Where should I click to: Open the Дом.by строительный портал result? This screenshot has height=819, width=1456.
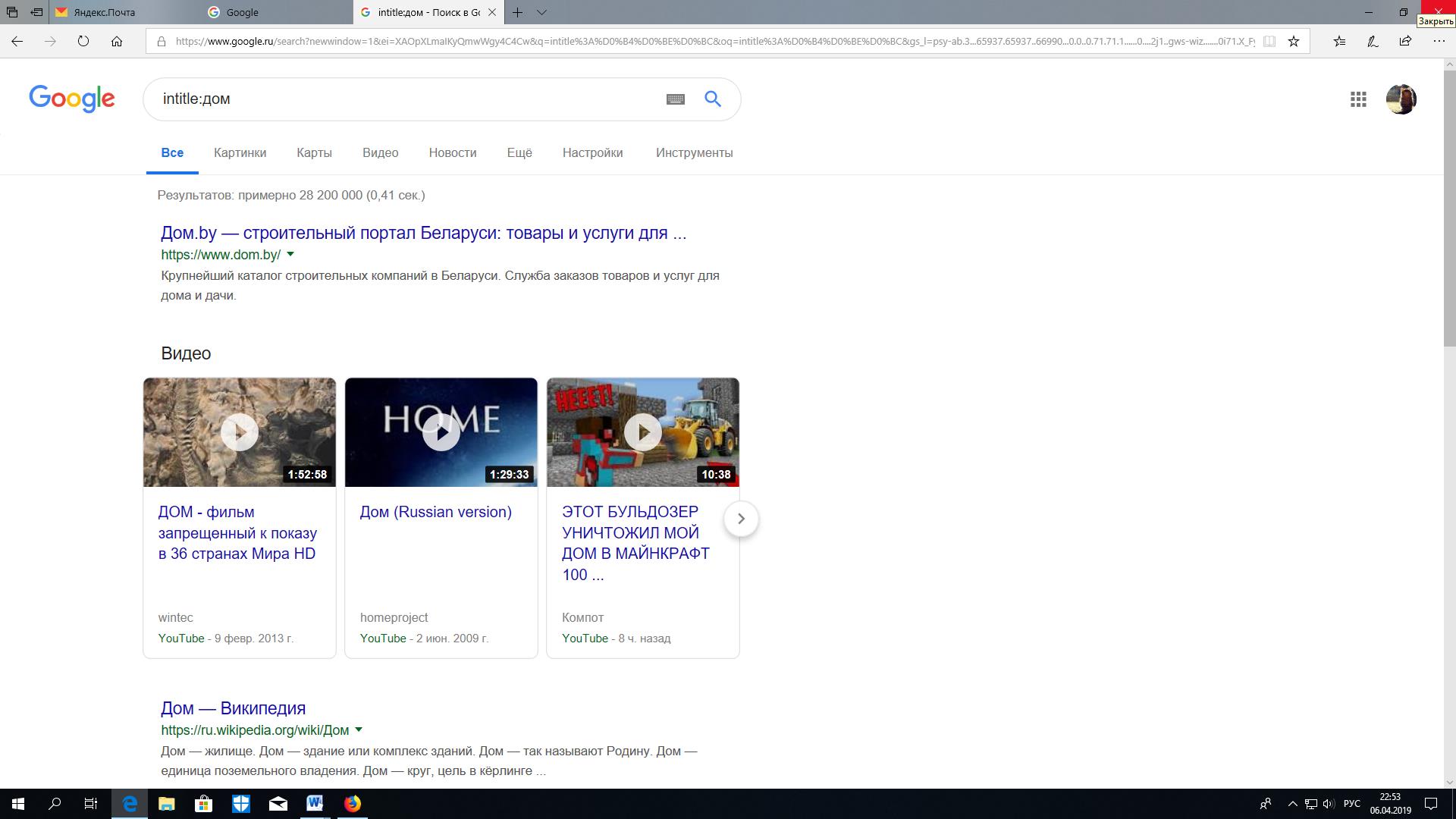pyautogui.click(x=423, y=234)
